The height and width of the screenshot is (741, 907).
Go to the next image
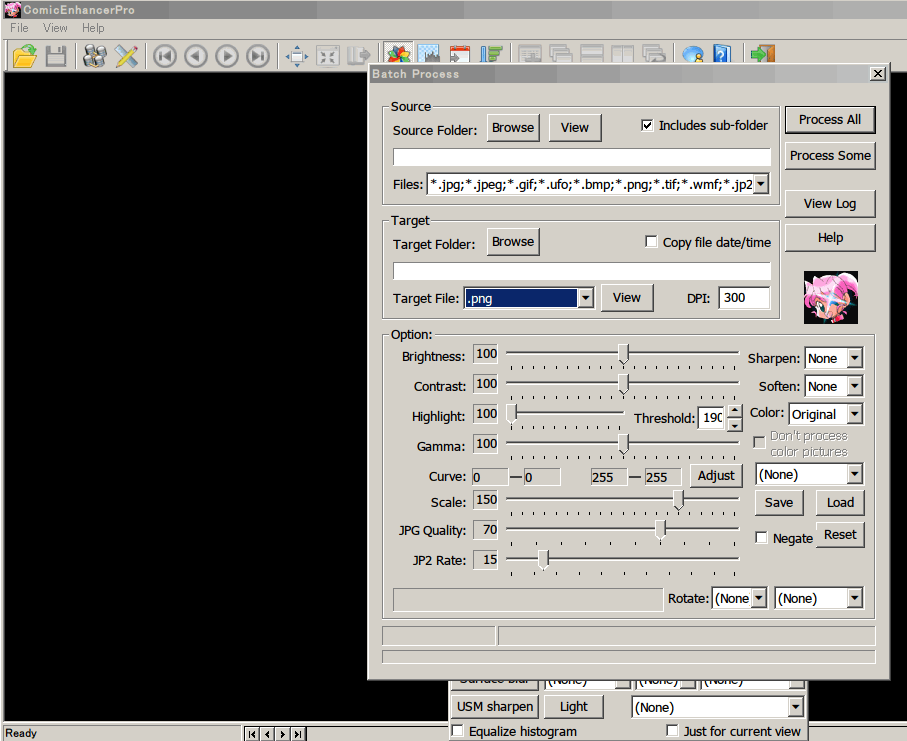[227, 56]
